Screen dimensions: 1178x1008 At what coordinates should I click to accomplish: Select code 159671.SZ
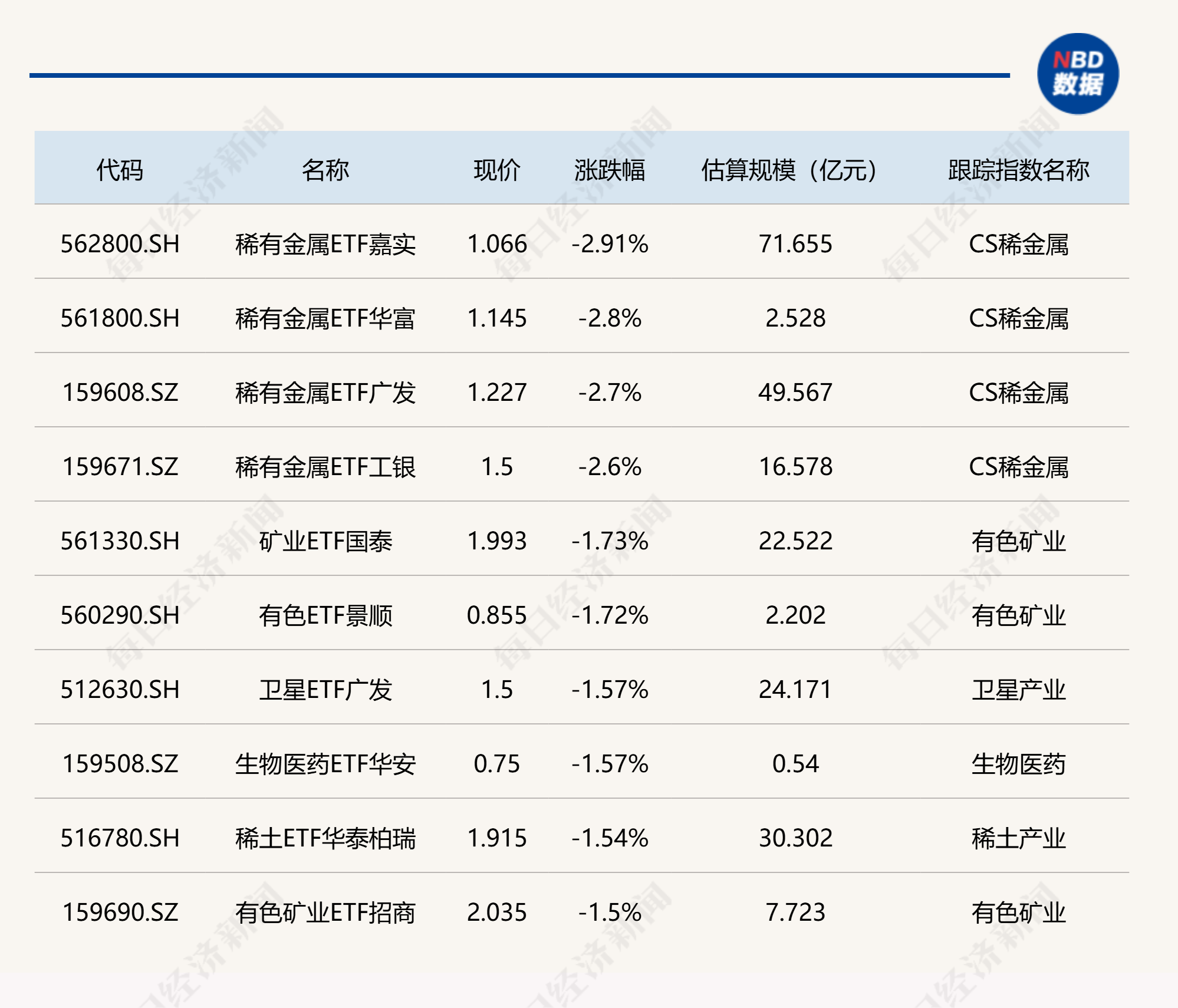point(120,467)
